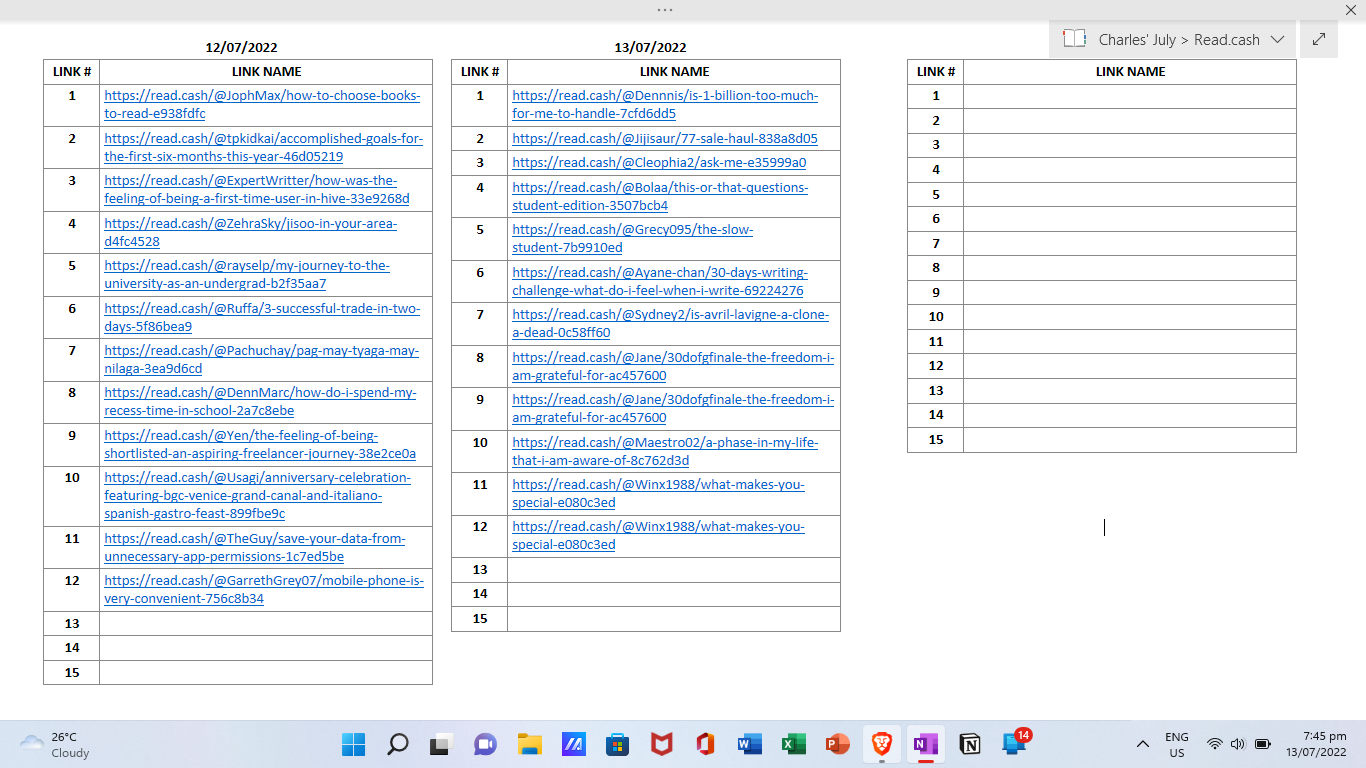This screenshot has width=1366, height=768.
Task: Check the battery status icon
Action: [x=1263, y=744]
